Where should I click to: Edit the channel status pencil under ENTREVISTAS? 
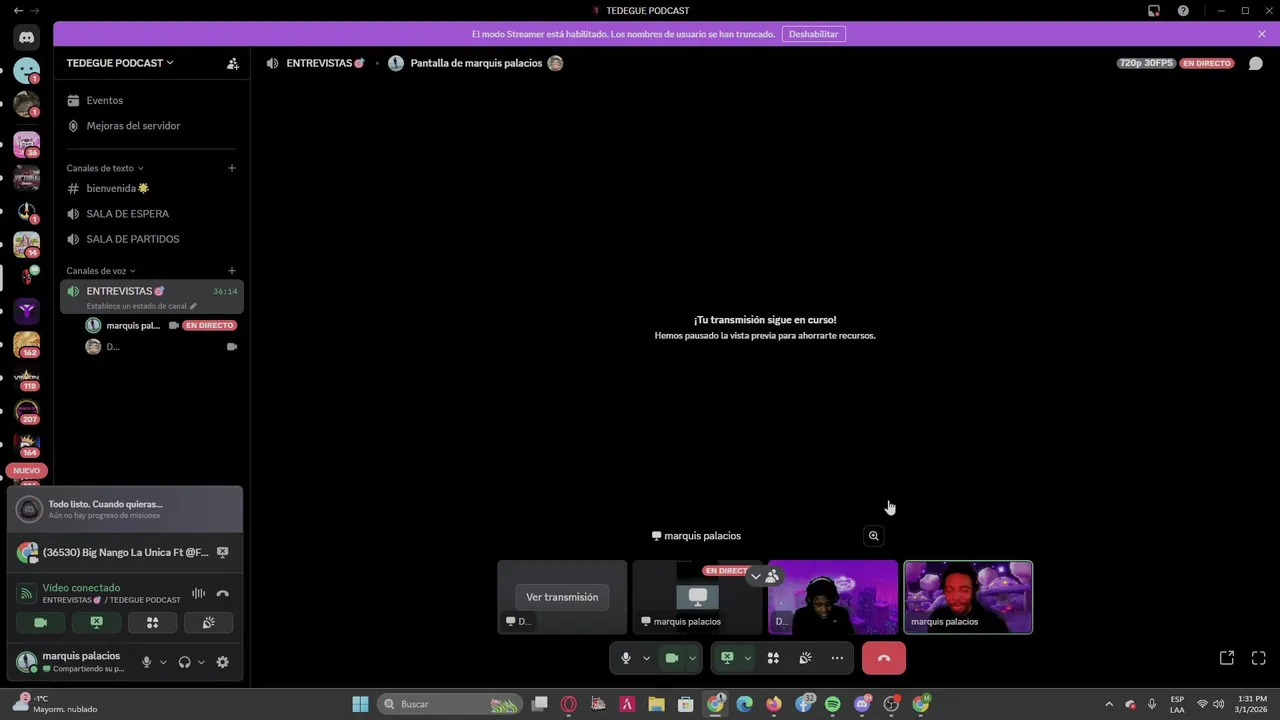click(x=193, y=306)
